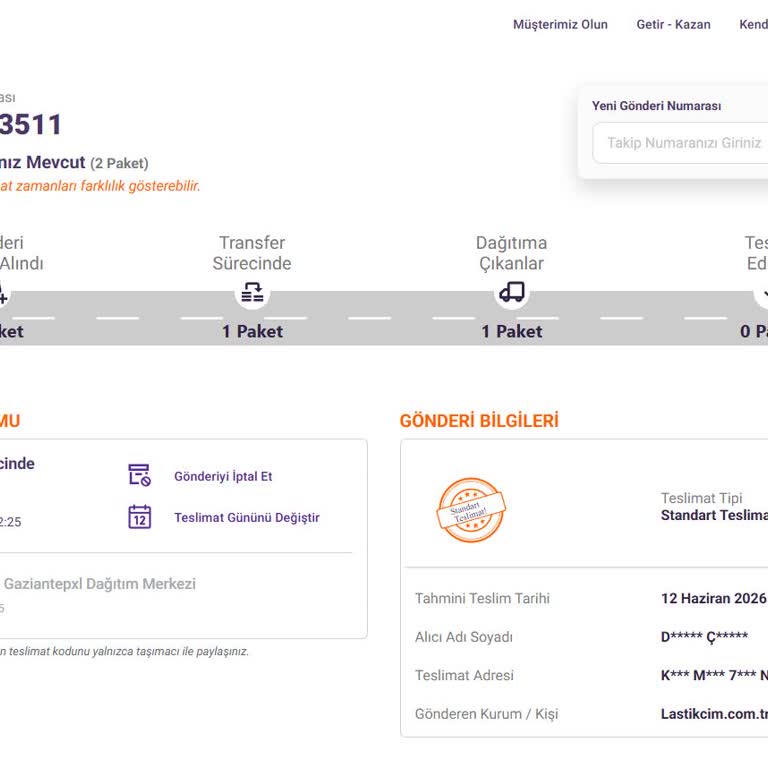Image resolution: width=768 pixels, height=768 pixels.
Task: Click the masked recipient name D***** Ç*****
Action: point(704,637)
